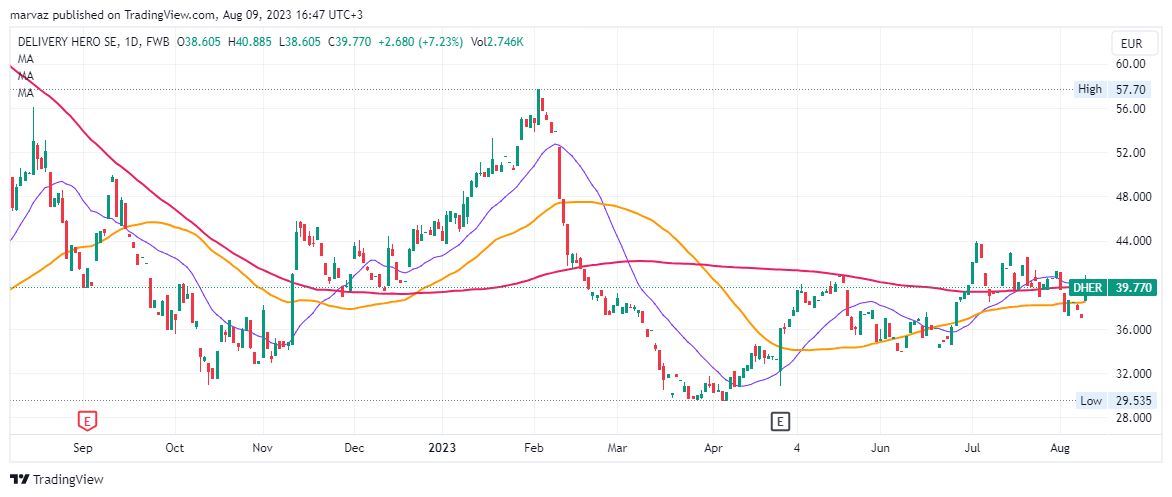
Task: Click the volume value Vol2.746K
Action: click(x=497, y=43)
